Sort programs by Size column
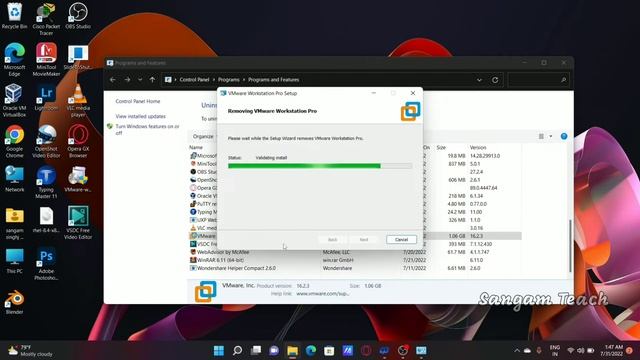 [441, 147]
